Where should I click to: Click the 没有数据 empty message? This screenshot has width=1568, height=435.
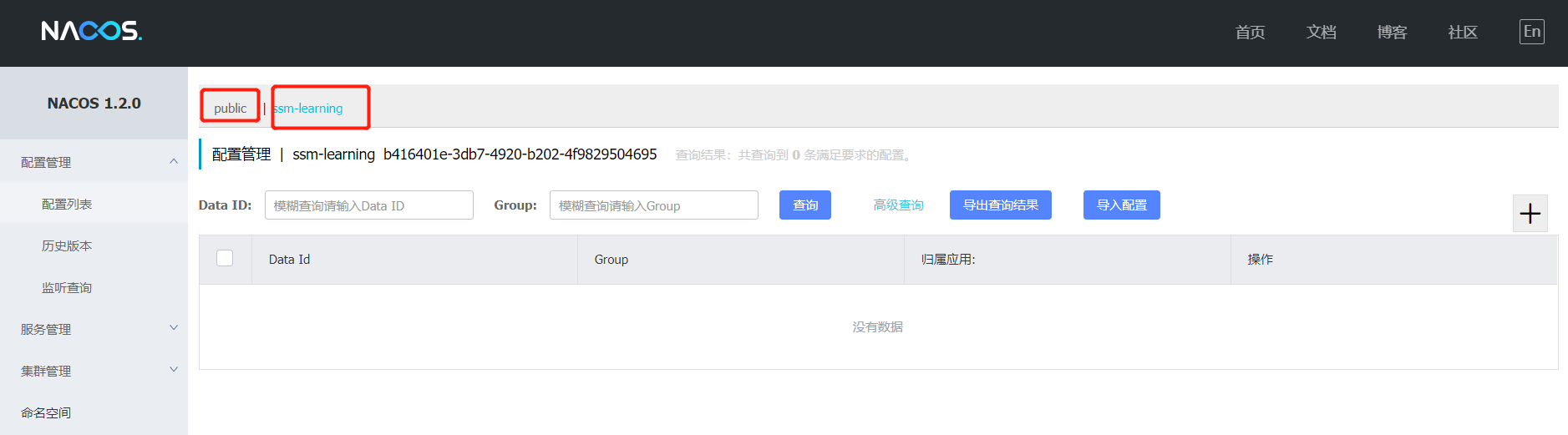click(877, 326)
